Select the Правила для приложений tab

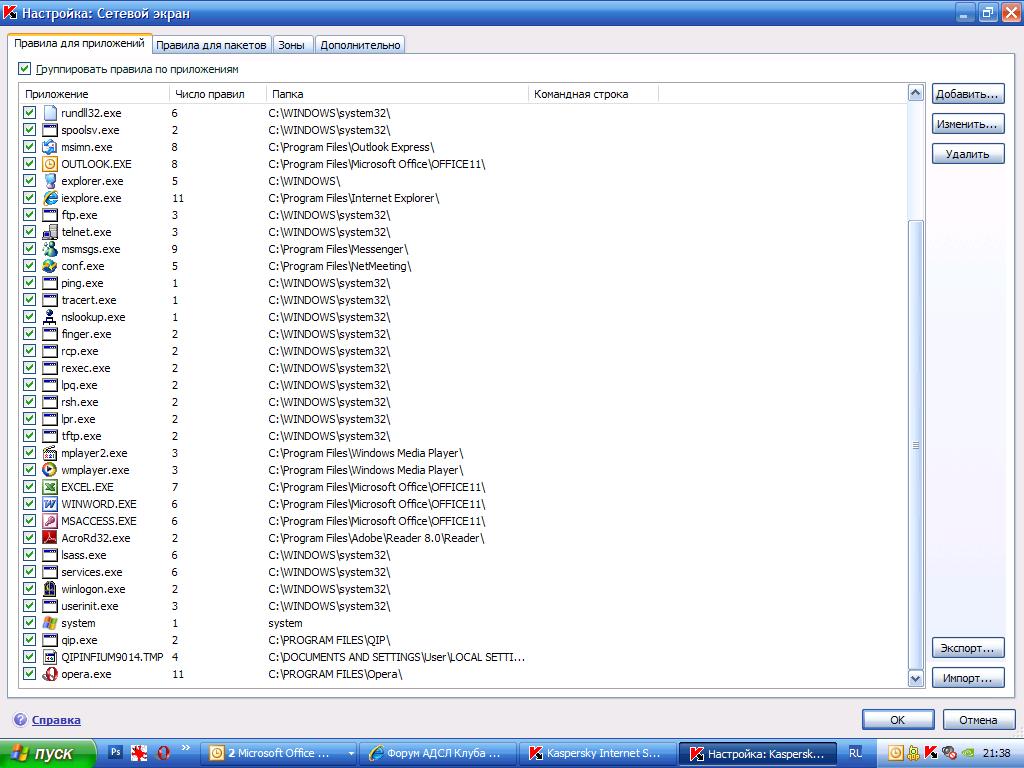point(79,43)
